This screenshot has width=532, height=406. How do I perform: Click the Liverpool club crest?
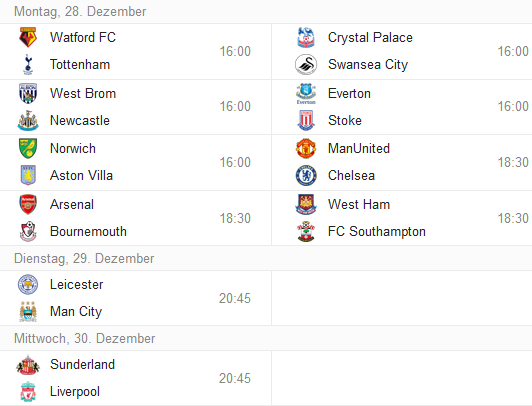[28, 391]
